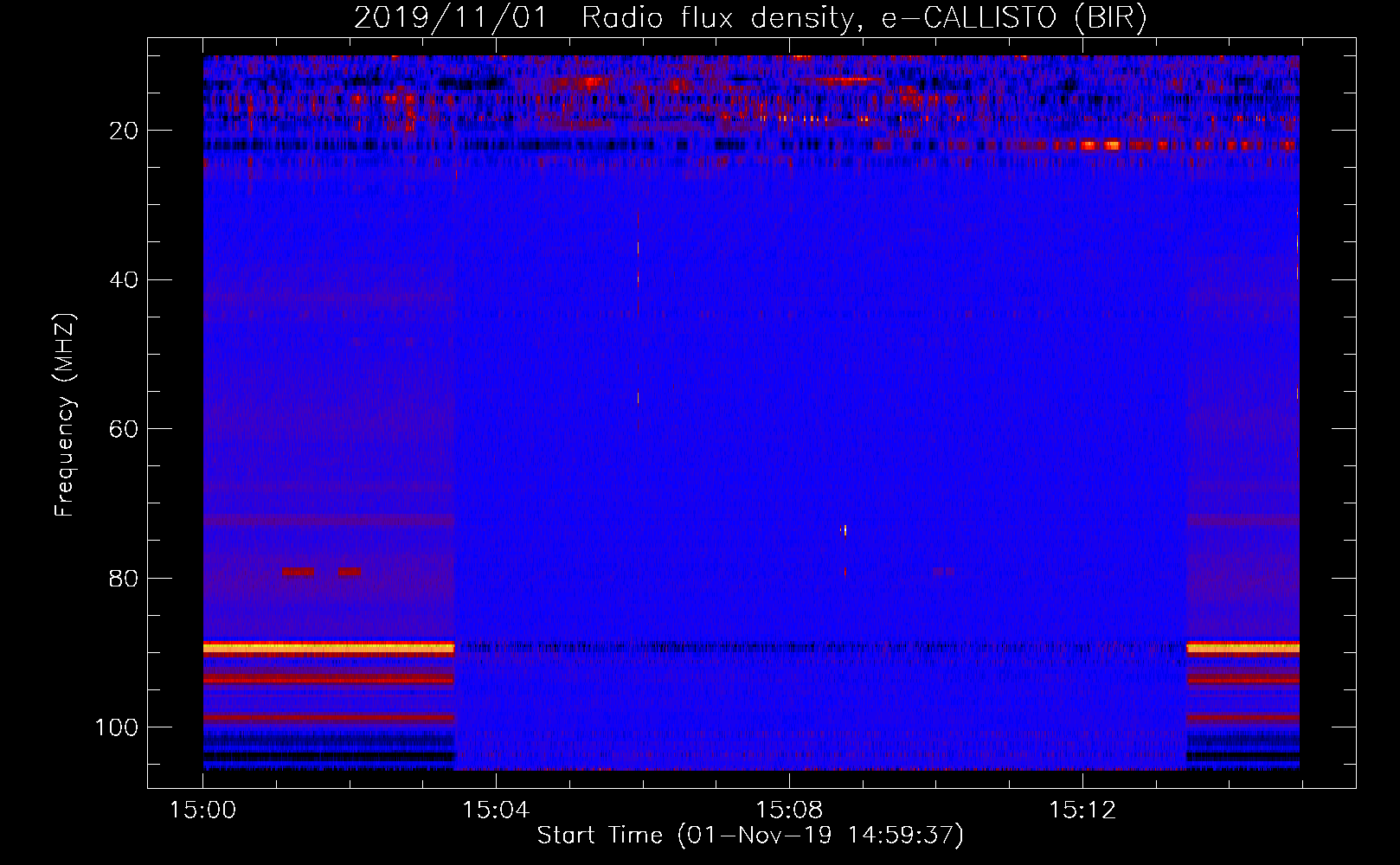Click the 20 frequency tick label

pos(125,131)
